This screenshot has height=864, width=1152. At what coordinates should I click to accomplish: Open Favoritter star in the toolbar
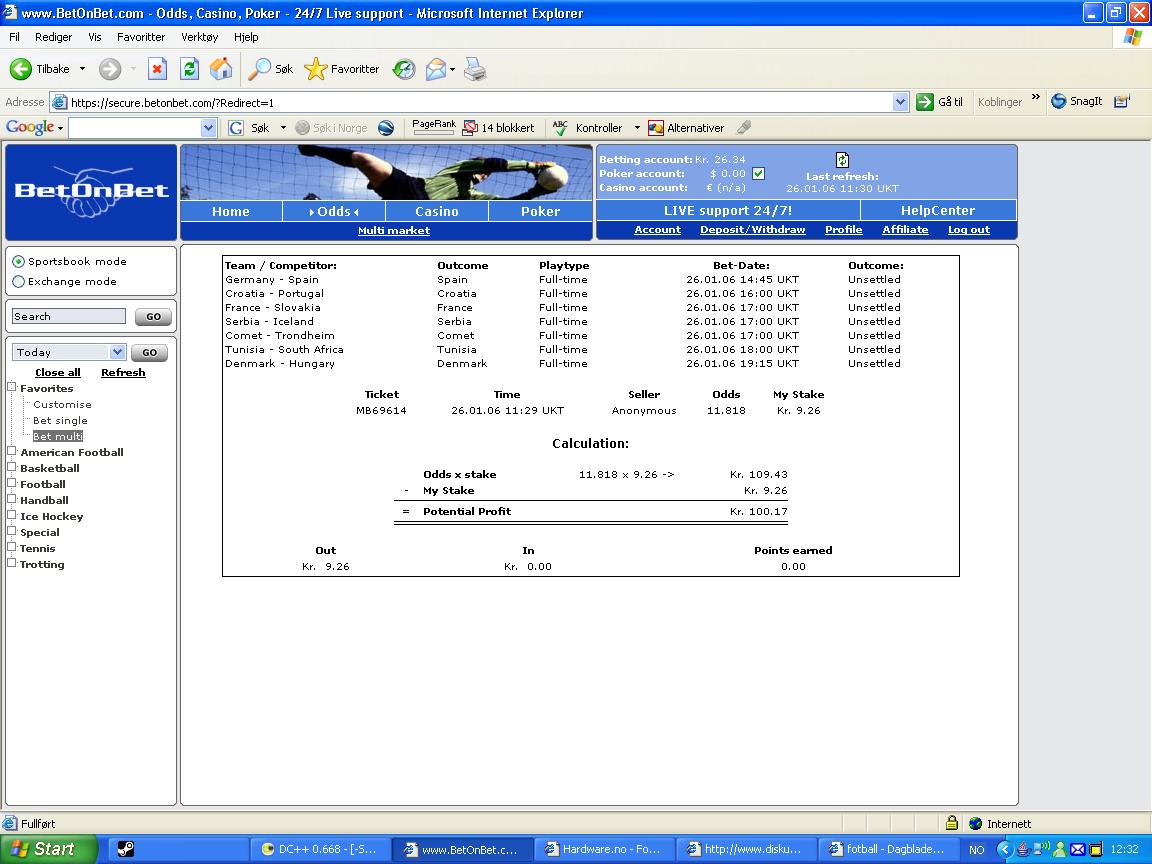[x=315, y=69]
